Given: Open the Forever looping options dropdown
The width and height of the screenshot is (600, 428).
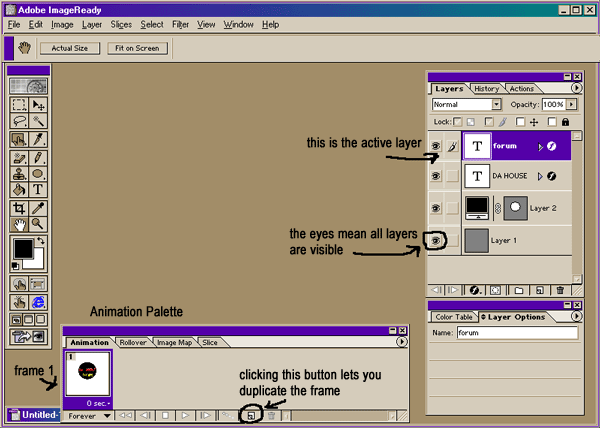Looking at the screenshot, I should (89, 415).
